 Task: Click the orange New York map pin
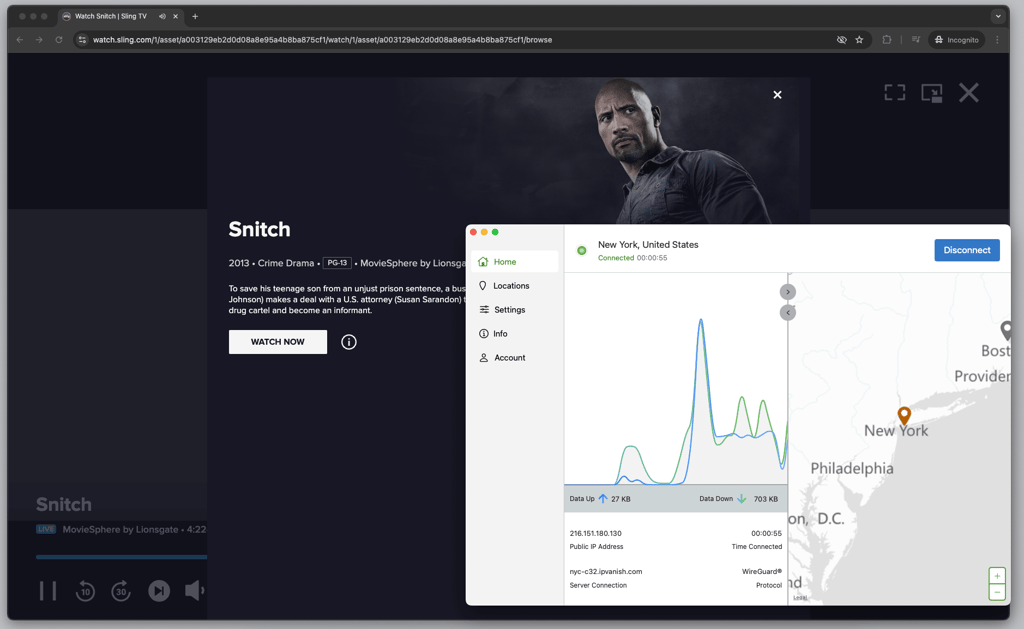pos(904,415)
